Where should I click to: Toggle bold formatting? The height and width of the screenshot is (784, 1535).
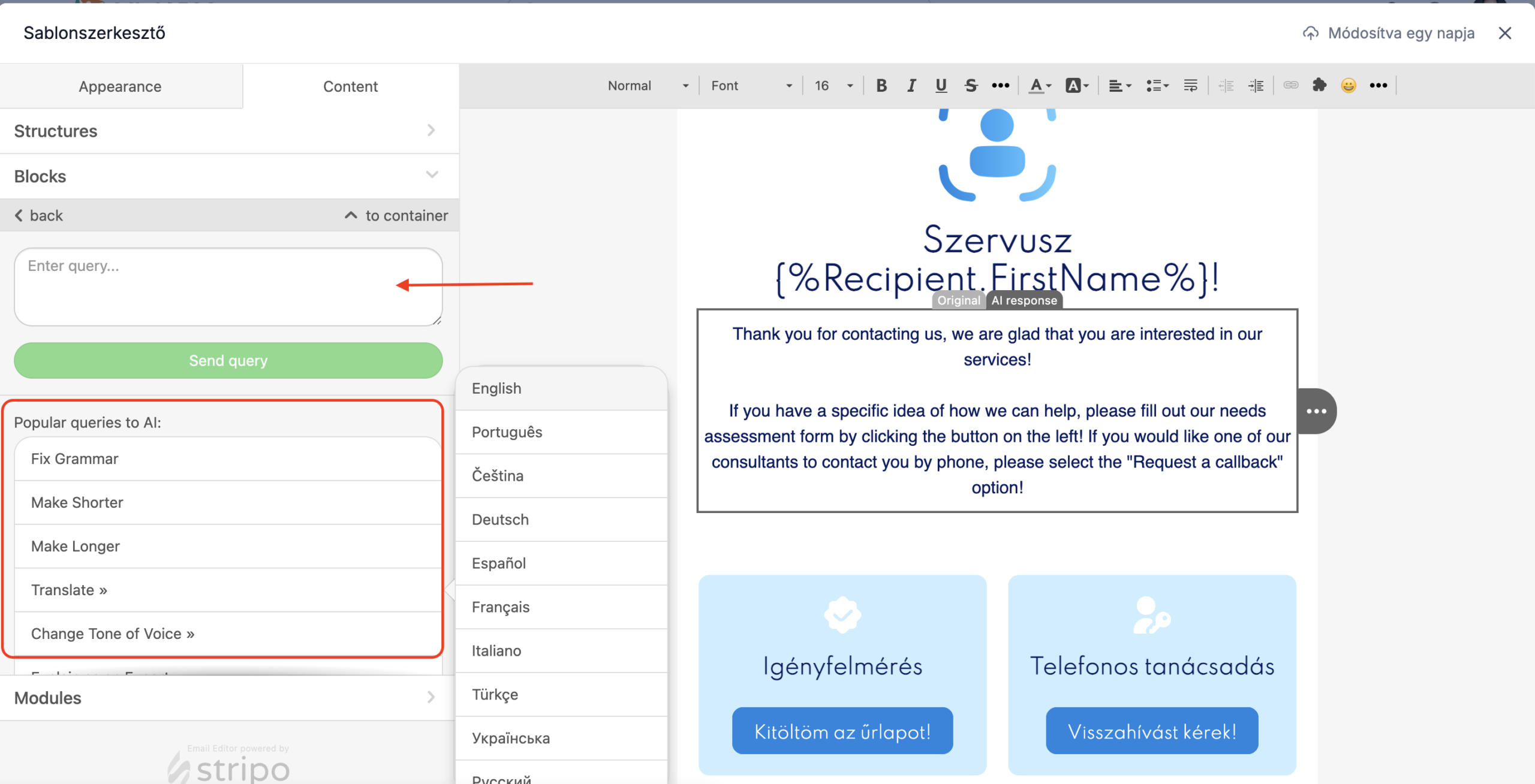coord(881,86)
